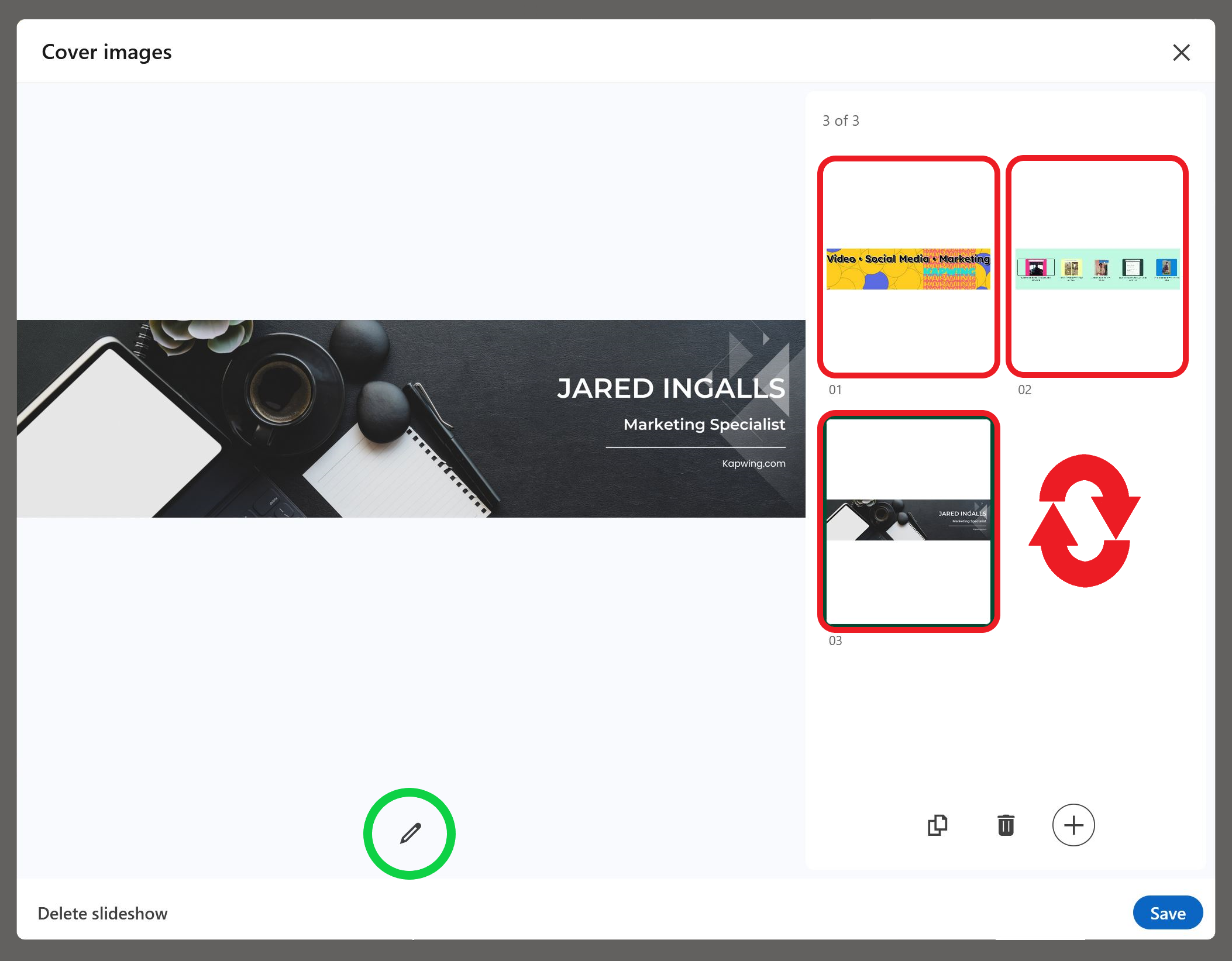Image resolution: width=1232 pixels, height=961 pixels.
Task: Click Cover images dialog title area
Action: [106, 52]
